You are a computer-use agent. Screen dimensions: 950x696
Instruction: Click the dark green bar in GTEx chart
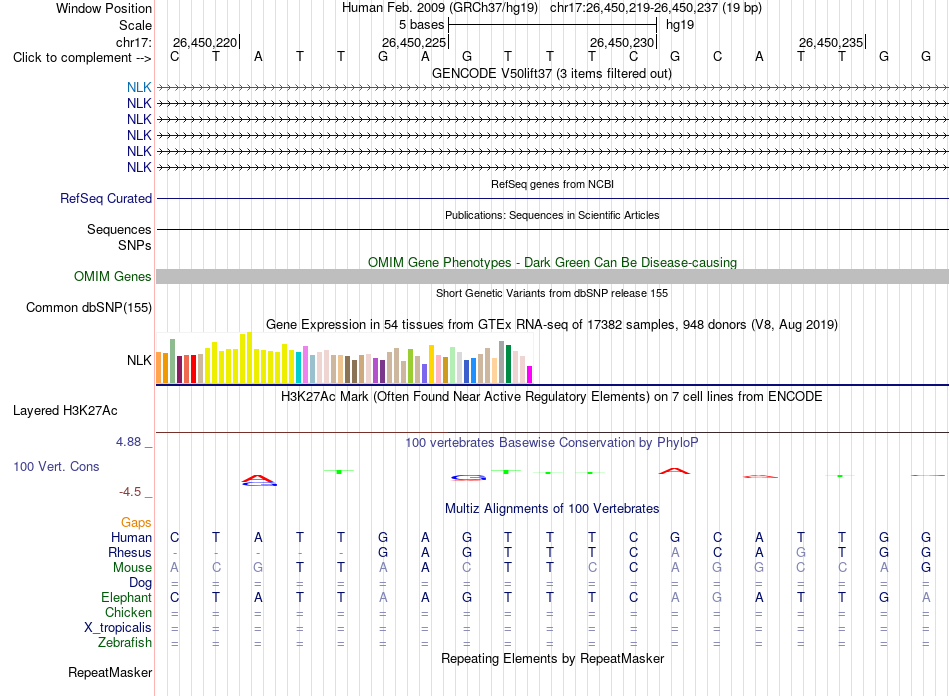coord(508,363)
